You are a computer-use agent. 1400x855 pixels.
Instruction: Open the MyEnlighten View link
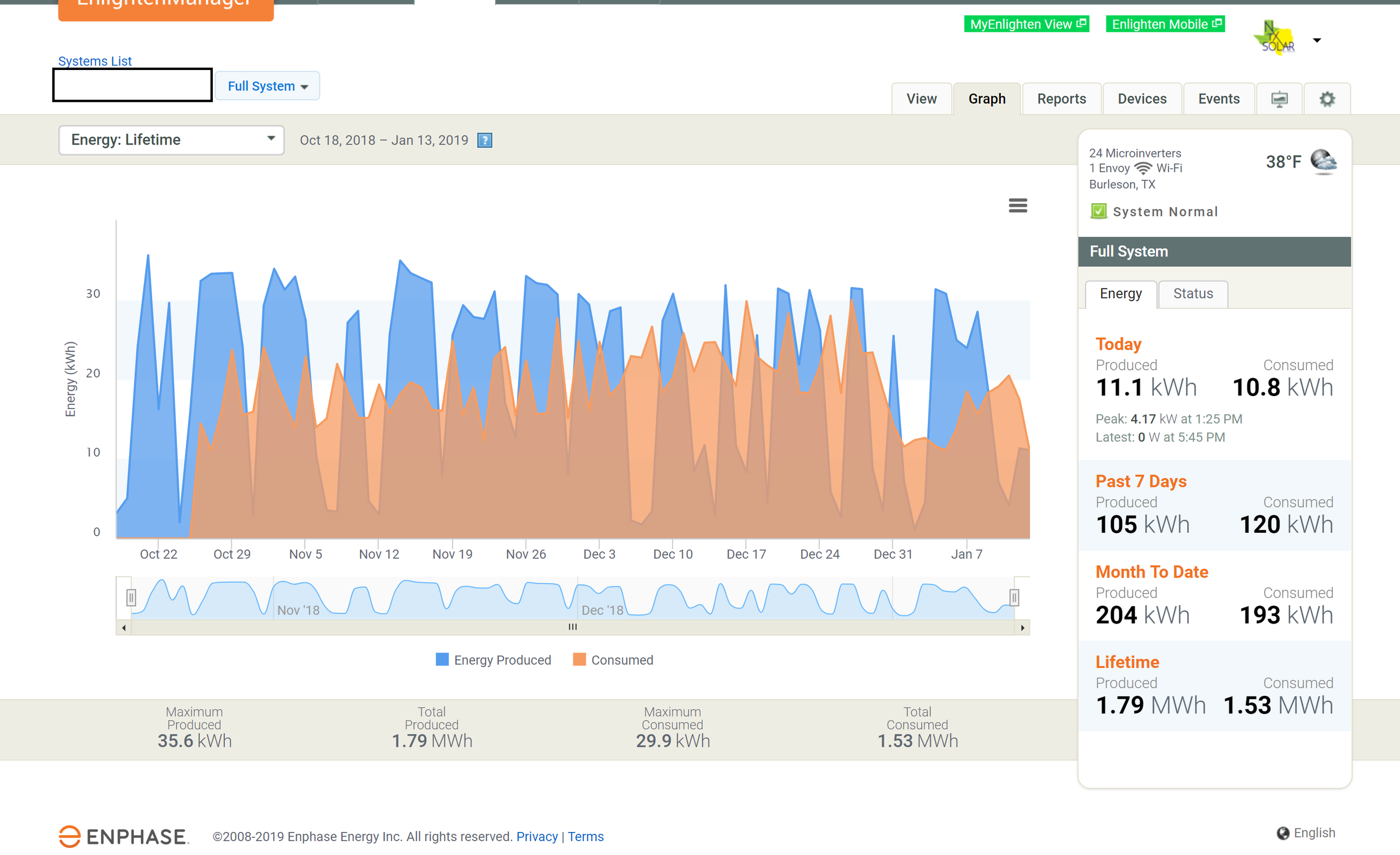(x=1025, y=24)
